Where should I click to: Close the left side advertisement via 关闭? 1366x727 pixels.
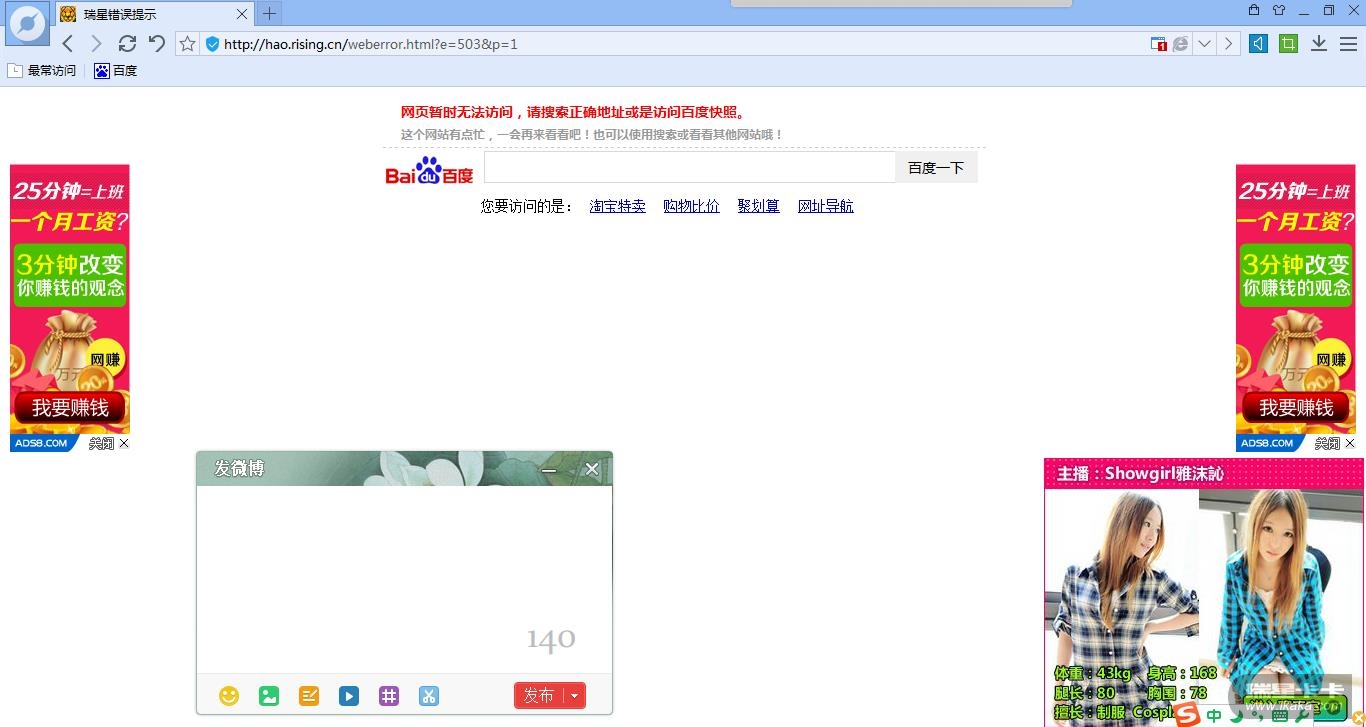[109, 443]
